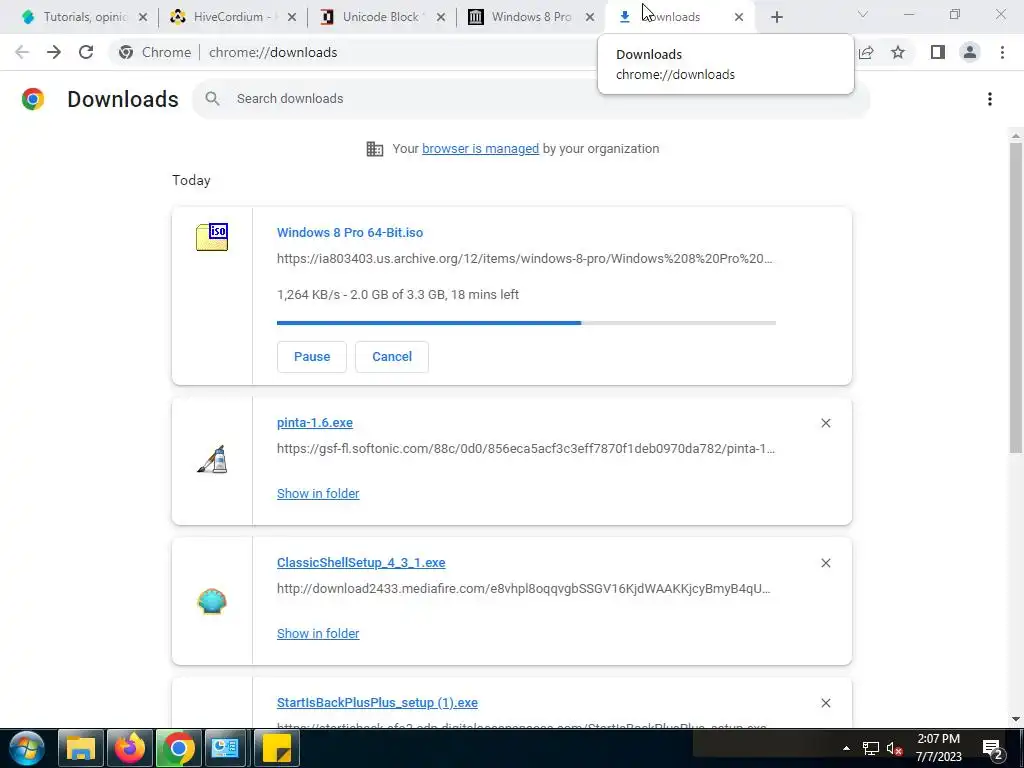The width and height of the screenshot is (1024, 768).
Task: Open Windows 8 Pro 64-Bit.iso link
Action: pos(349,232)
